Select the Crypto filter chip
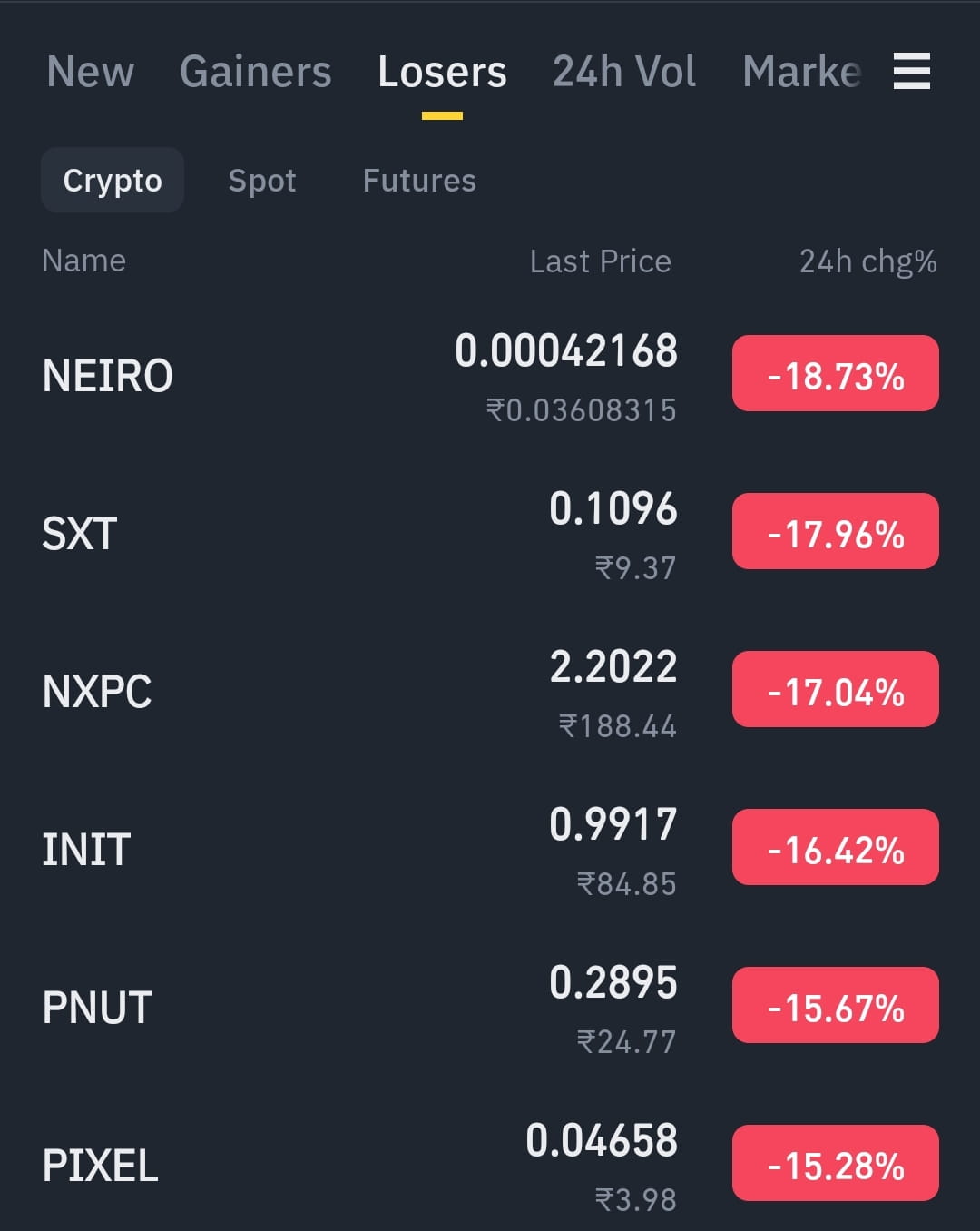 [x=113, y=180]
